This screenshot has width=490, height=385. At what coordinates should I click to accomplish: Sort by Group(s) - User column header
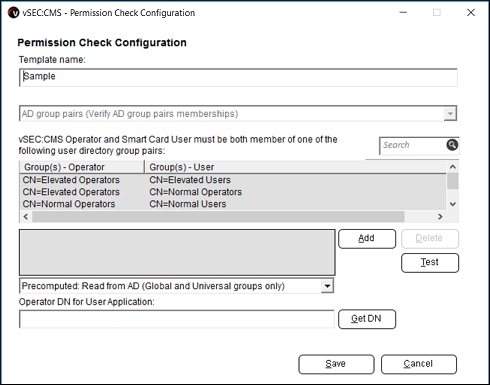[296, 167]
